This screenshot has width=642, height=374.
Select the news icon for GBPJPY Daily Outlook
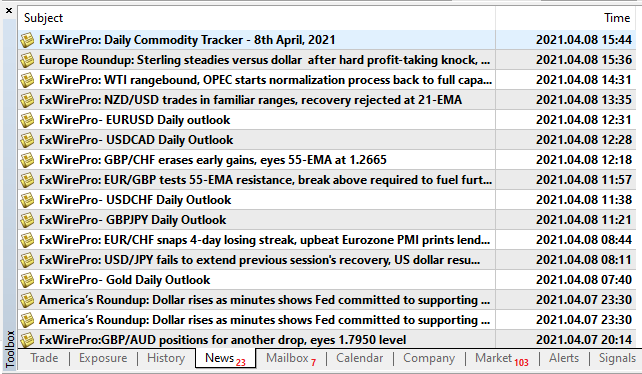coord(27,220)
